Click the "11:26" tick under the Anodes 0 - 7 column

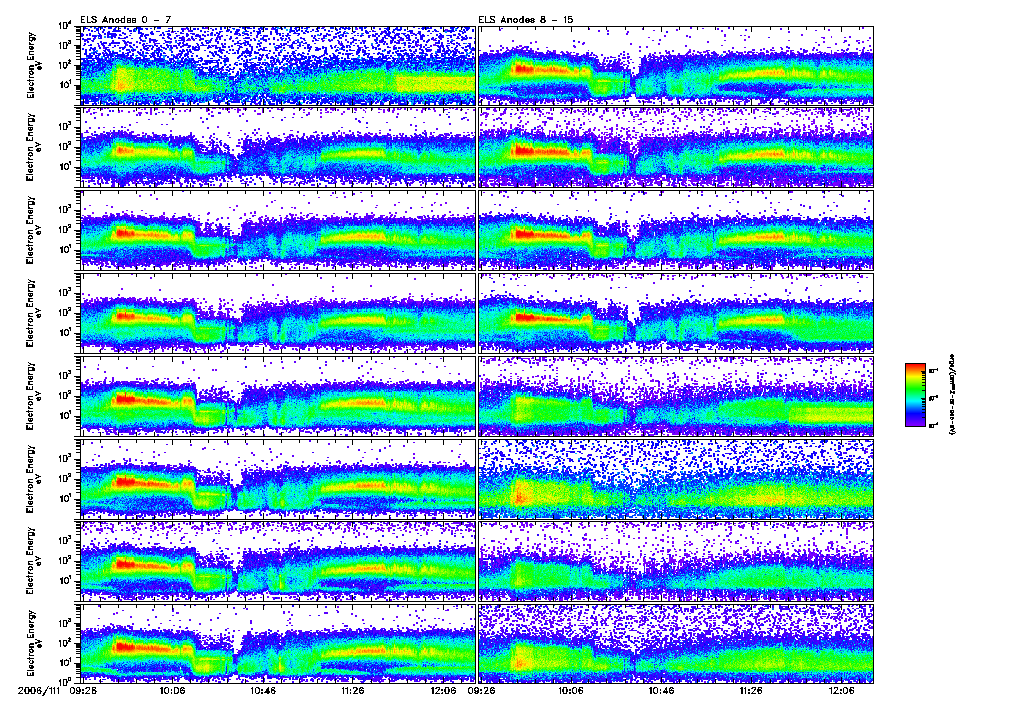(353, 690)
